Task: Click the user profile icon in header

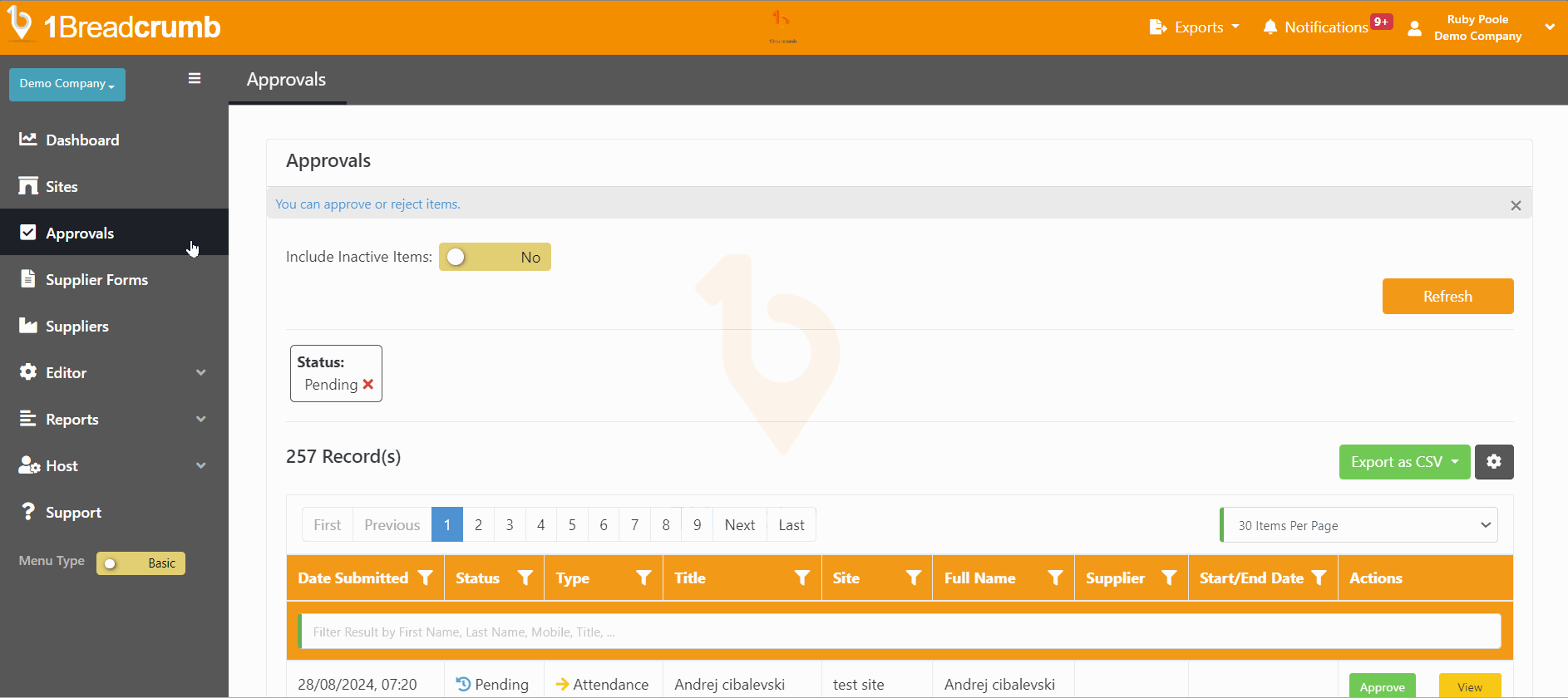Action: coord(1414,28)
